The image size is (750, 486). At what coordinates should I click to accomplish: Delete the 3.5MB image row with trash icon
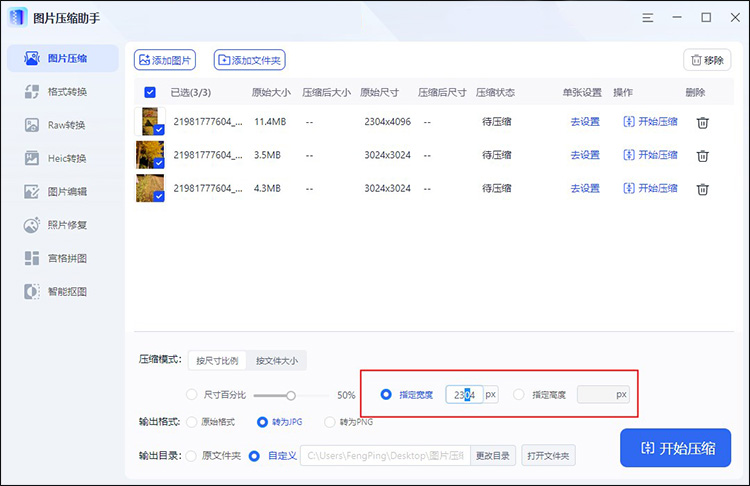[x=702, y=155]
